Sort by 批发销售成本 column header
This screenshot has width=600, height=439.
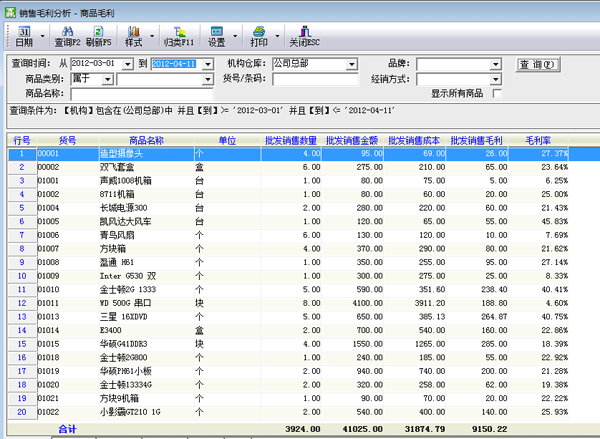(414, 140)
